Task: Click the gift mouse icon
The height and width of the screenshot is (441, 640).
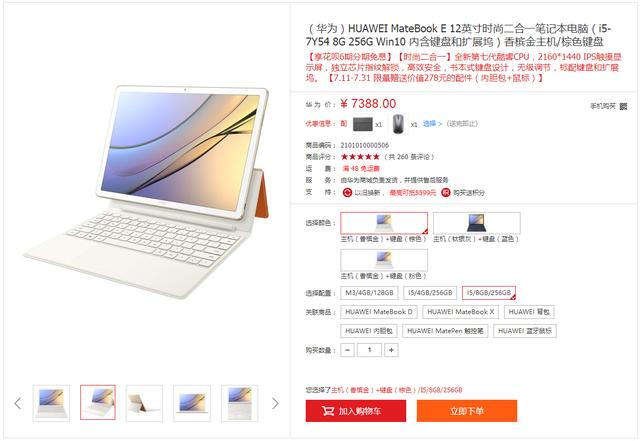Action: pos(398,124)
